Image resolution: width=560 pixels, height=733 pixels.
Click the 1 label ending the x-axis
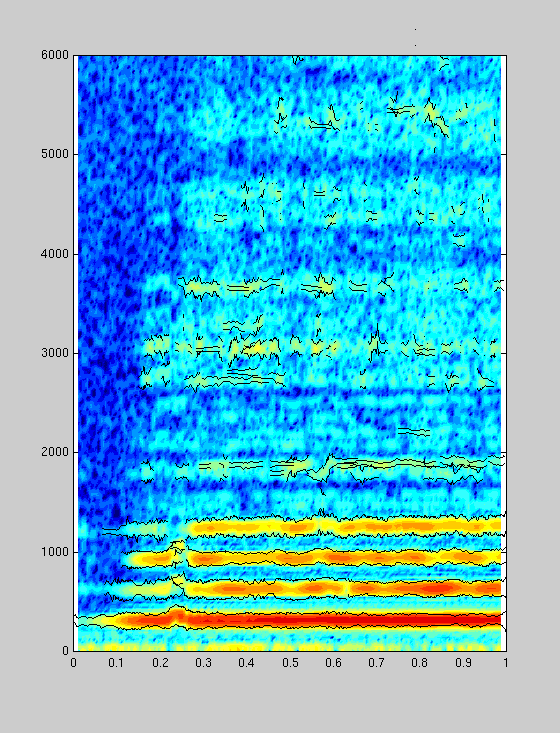pos(505,663)
